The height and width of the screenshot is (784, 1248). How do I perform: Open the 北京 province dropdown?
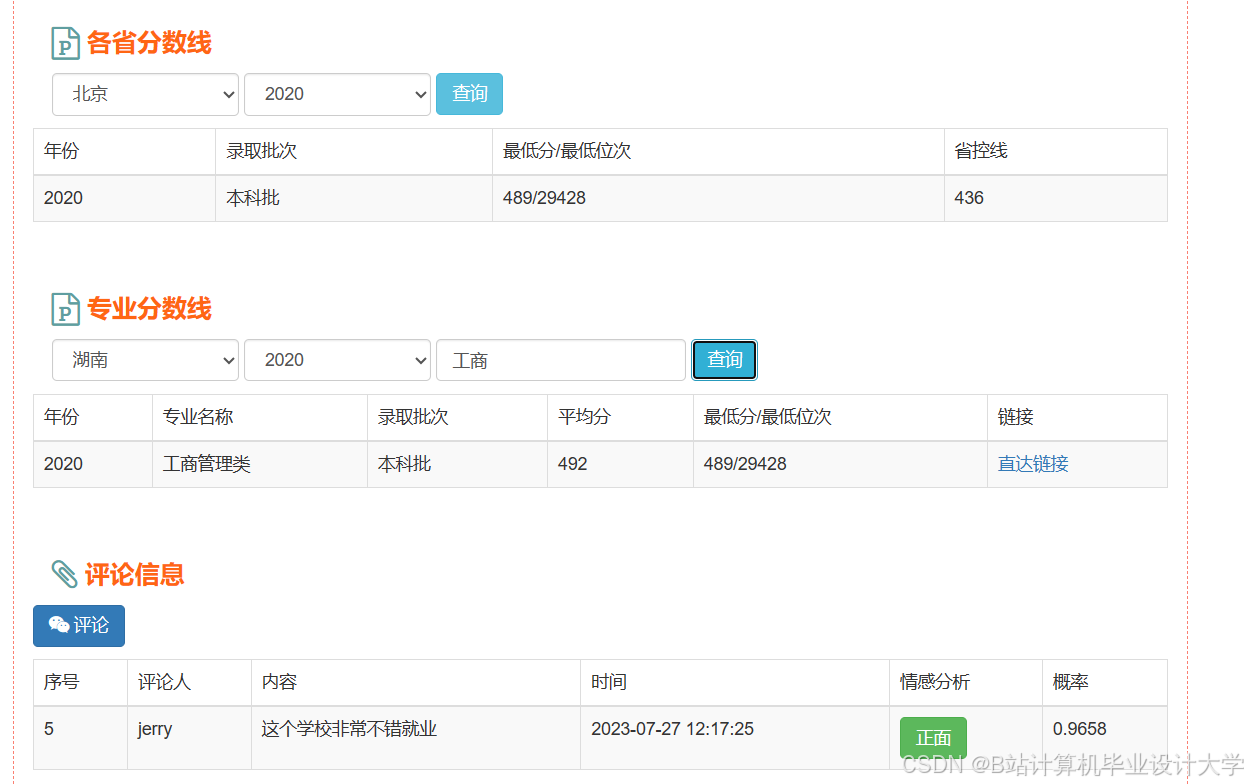click(x=145, y=94)
